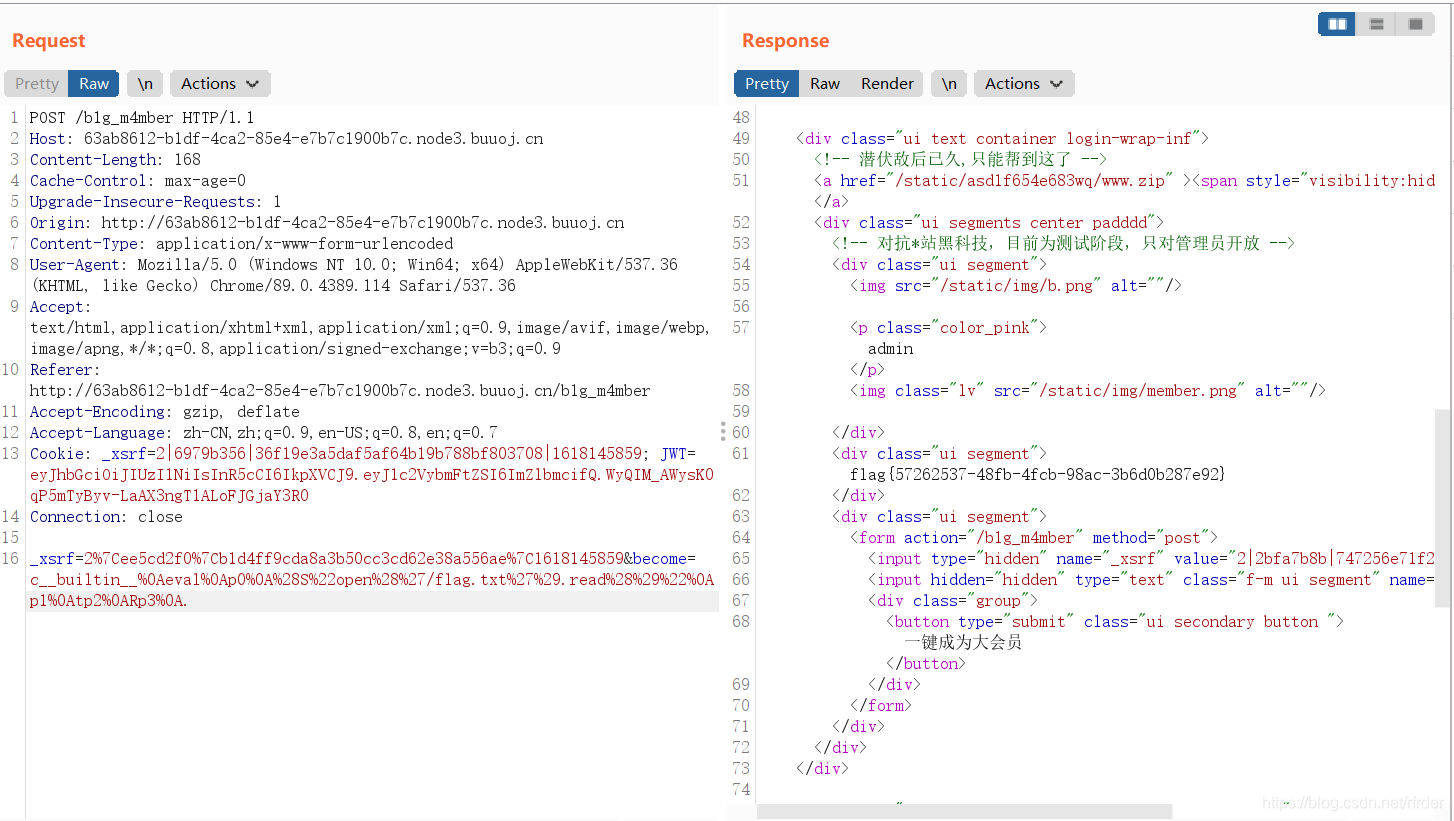Switch Response view to Raw
The height and width of the screenshot is (821, 1454).
point(825,84)
